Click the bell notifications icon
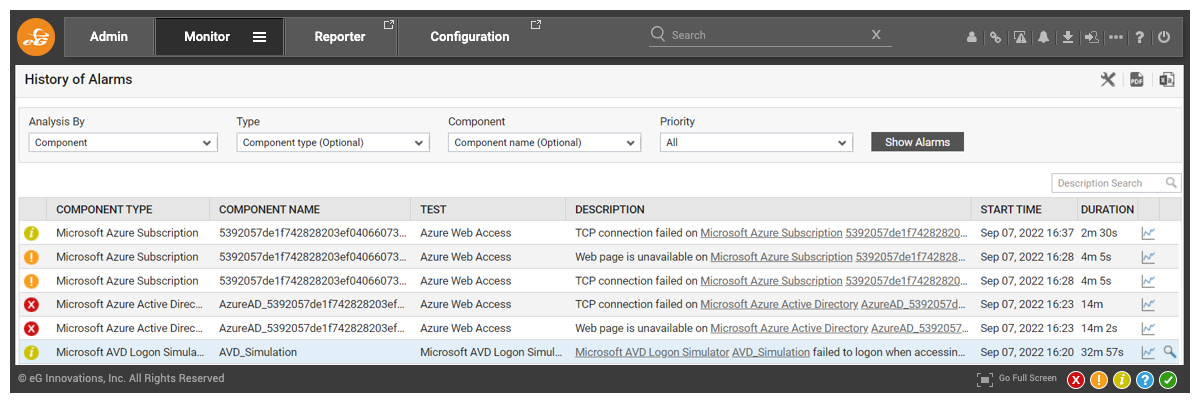1200x403 pixels. tap(1044, 37)
